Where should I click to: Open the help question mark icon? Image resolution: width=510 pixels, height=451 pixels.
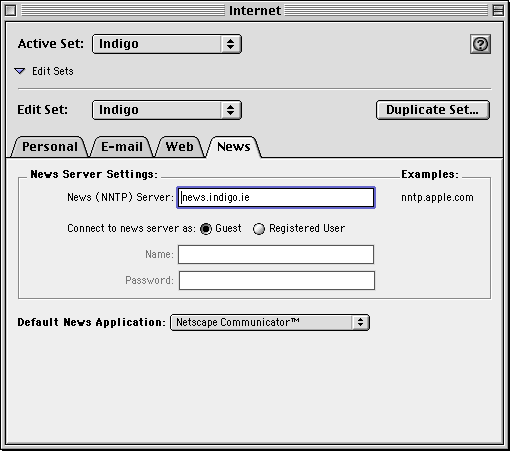tap(480, 44)
